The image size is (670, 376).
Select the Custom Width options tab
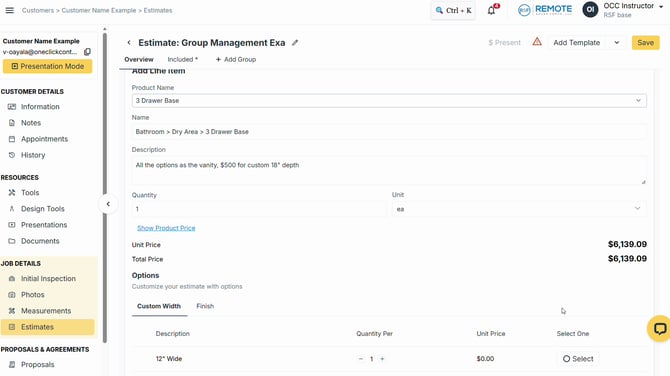pyautogui.click(x=159, y=306)
